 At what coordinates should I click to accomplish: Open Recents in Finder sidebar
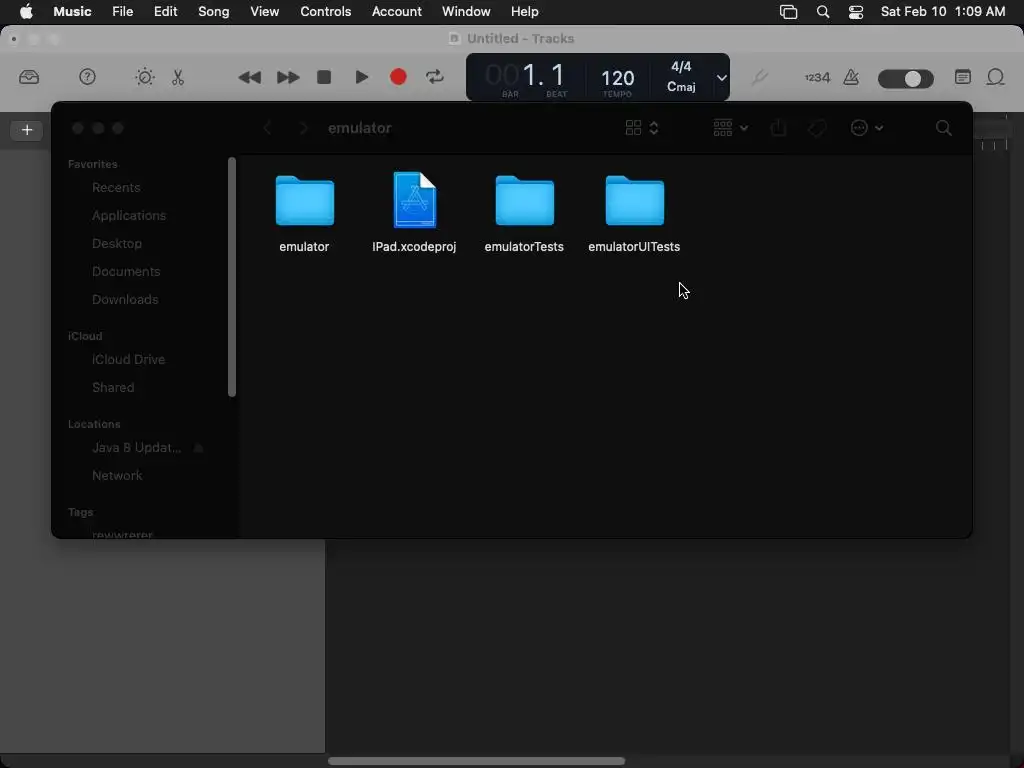coord(116,187)
